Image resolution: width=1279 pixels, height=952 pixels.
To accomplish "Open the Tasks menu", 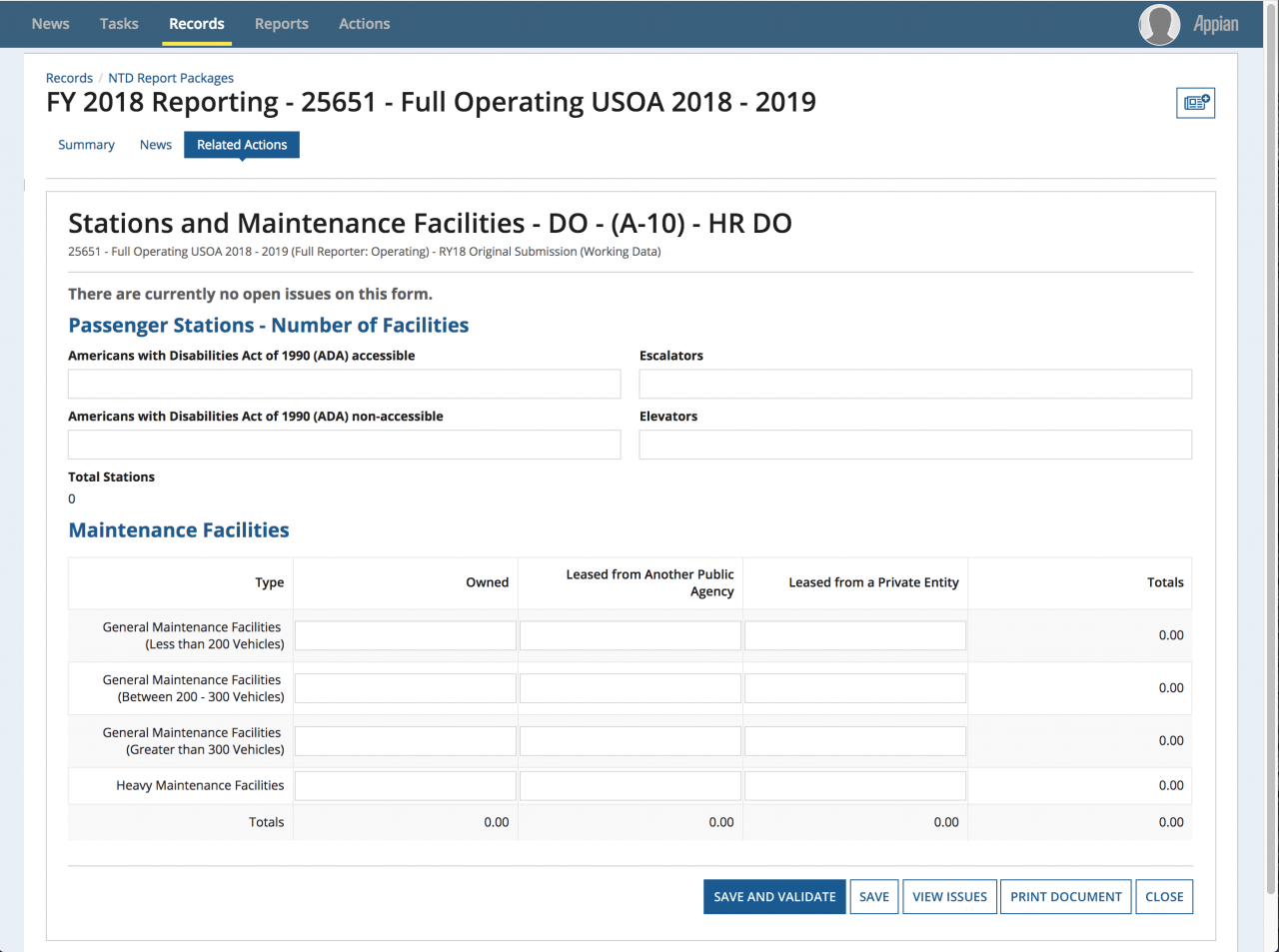I will pyautogui.click(x=119, y=24).
